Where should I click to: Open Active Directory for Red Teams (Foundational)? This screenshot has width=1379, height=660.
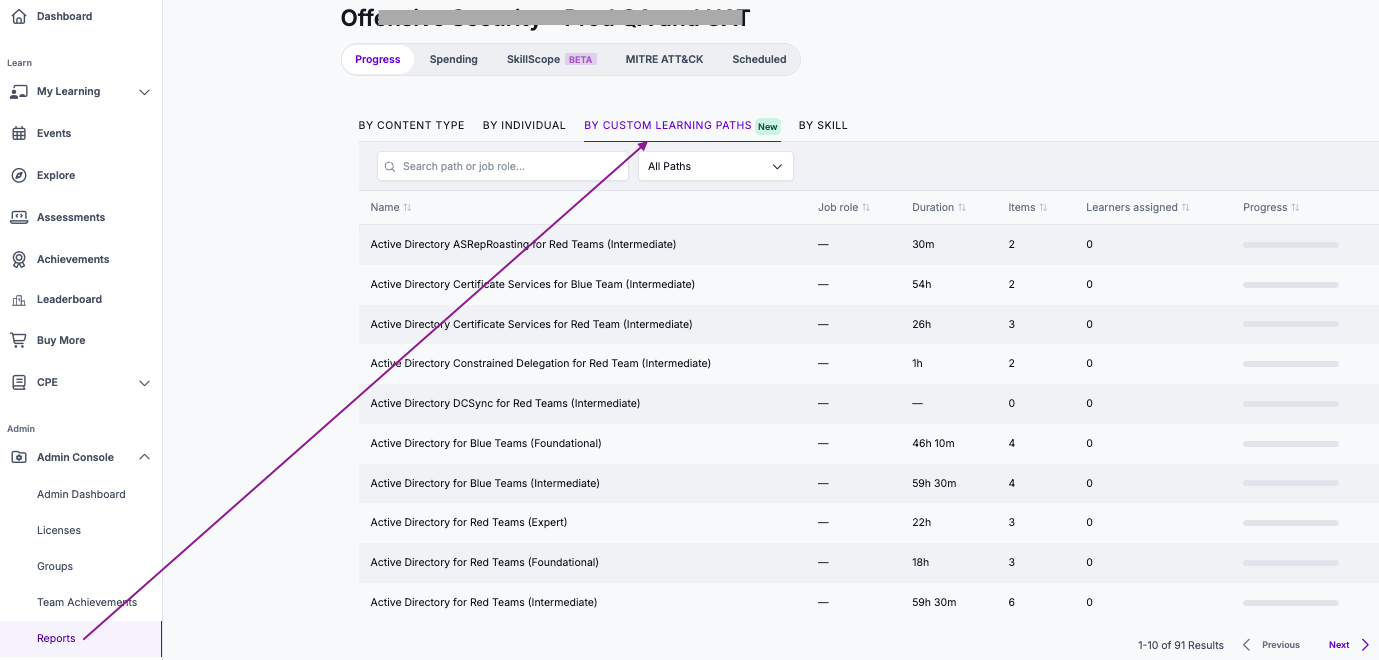[869, 562]
